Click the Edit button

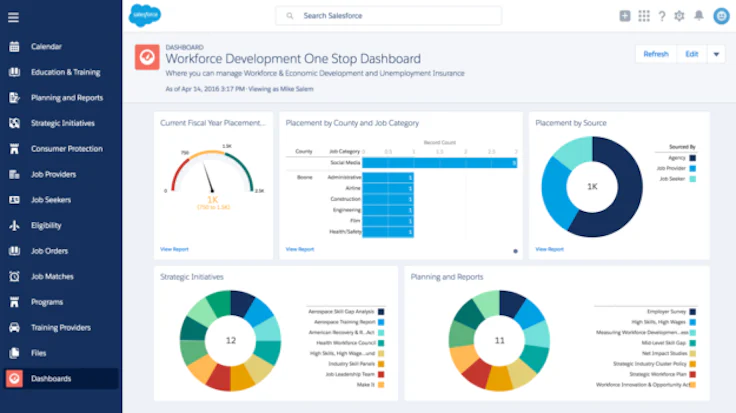tap(692, 54)
